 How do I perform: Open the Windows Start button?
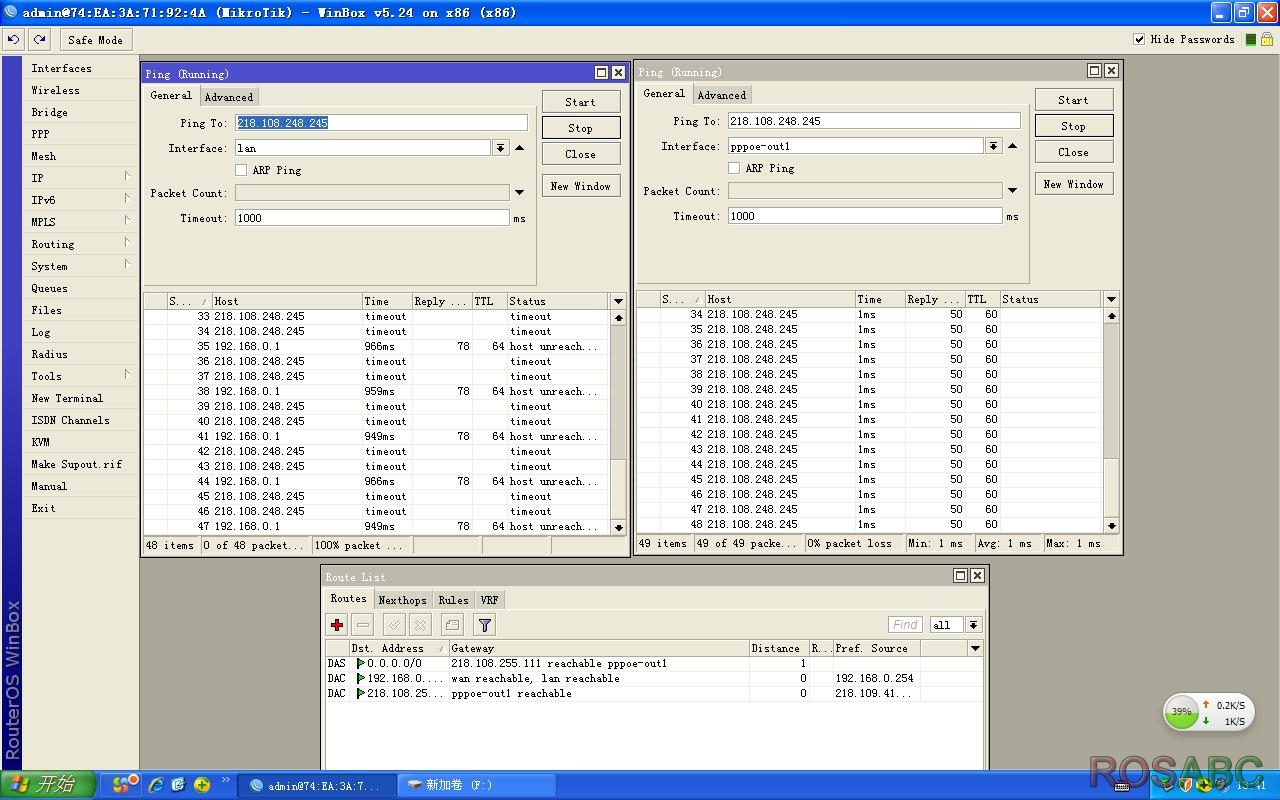[x=48, y=784]
